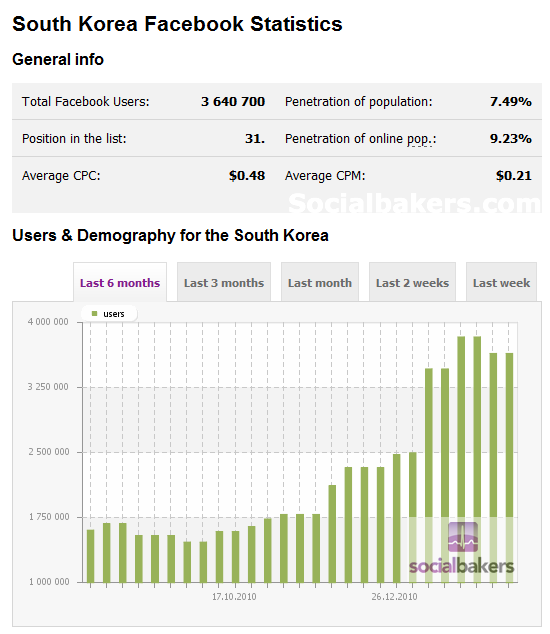Toggle the users legend entry
Viewport: 550px width, 634px height.
109,314
